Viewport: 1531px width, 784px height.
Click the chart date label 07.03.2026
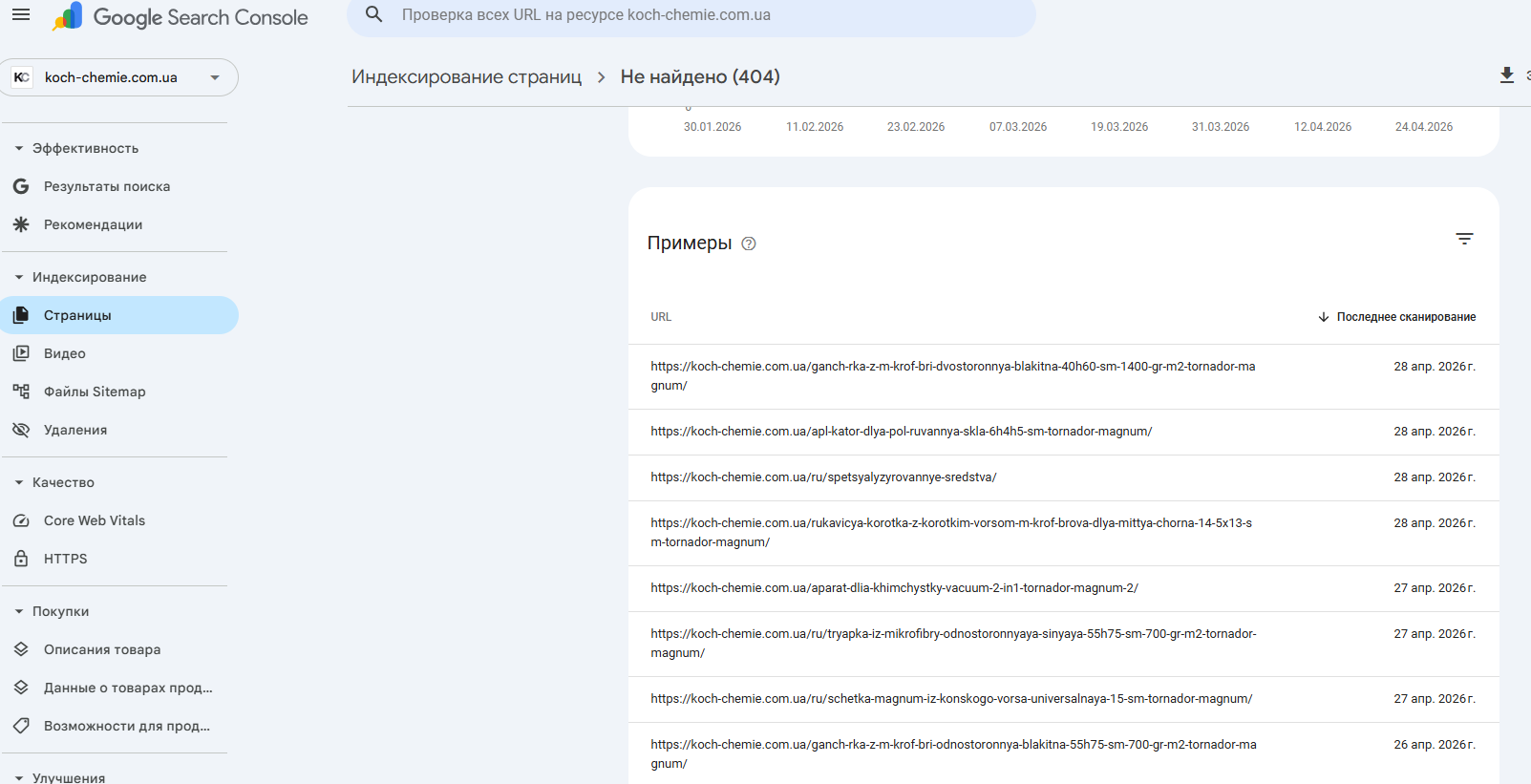[1018, 127]
